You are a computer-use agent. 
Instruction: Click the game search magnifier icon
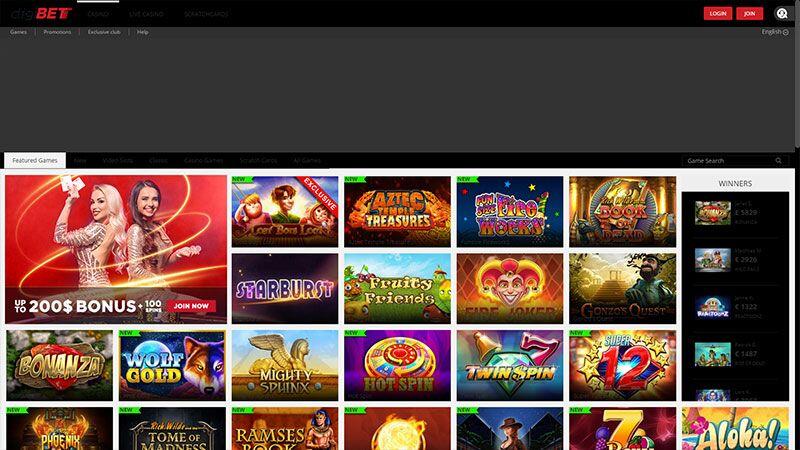tap(779, 161)
